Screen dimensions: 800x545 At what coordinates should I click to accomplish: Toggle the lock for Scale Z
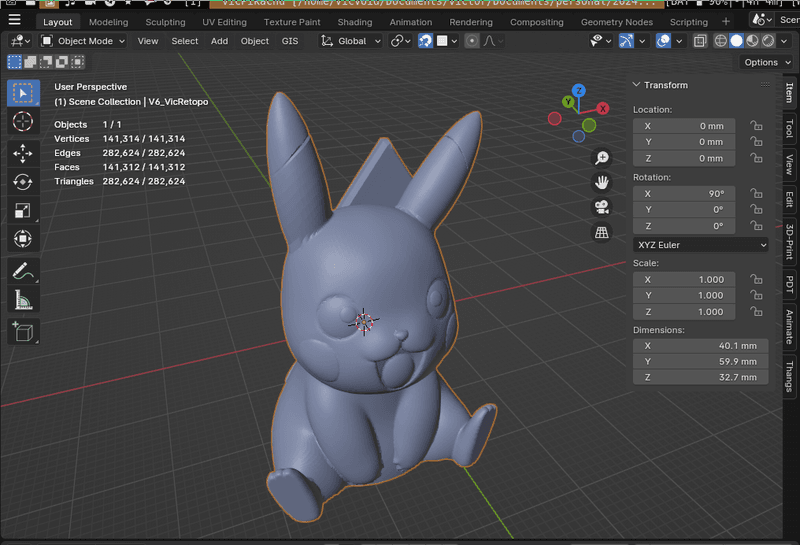pos(757,312)
